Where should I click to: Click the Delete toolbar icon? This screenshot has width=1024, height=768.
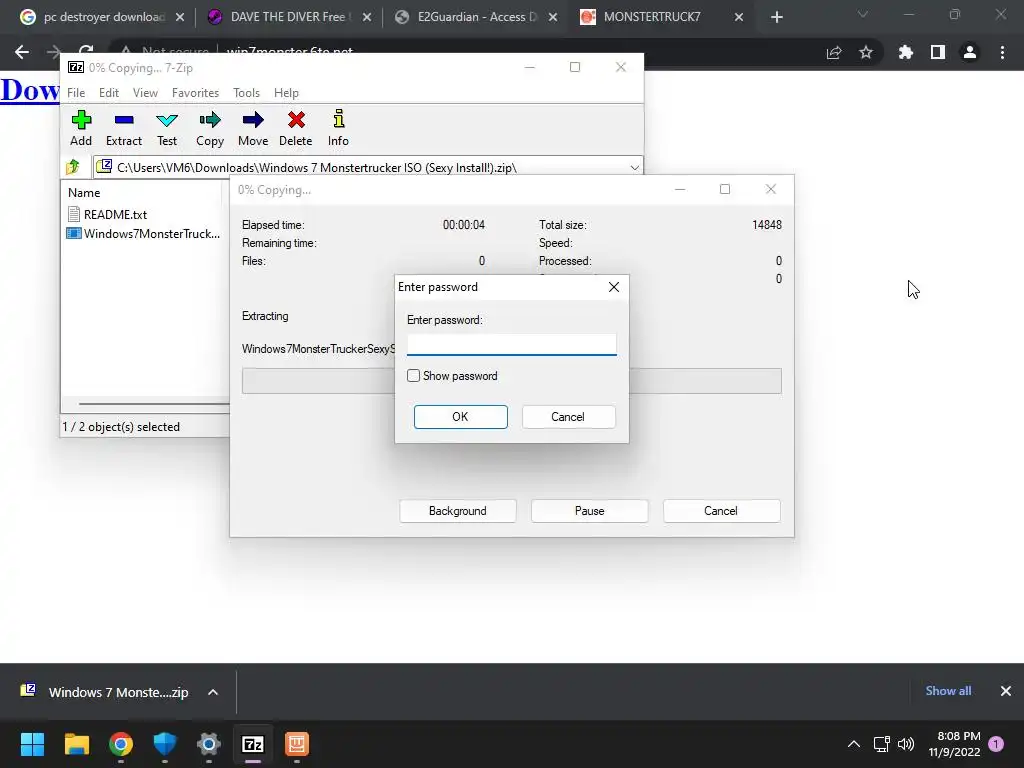(x=296, y=128)
